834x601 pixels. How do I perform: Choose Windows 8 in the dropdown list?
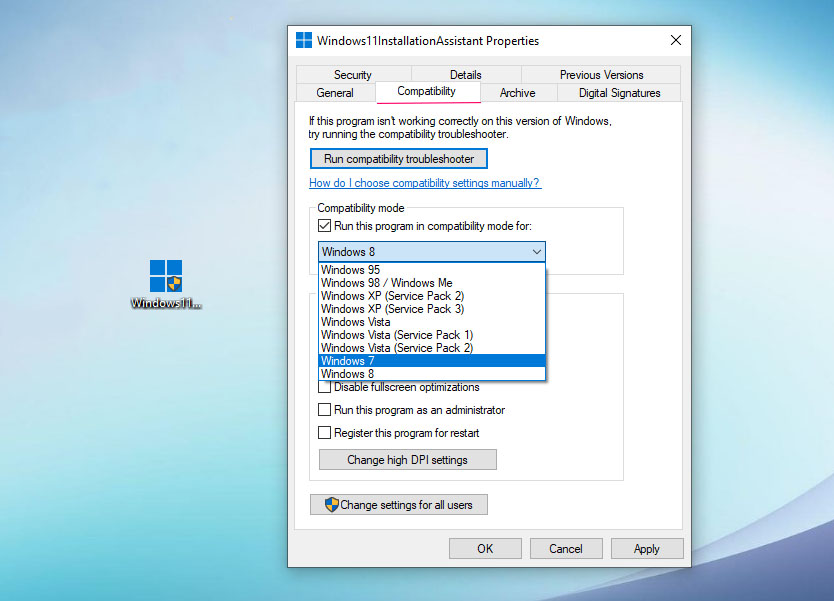point(432,374)
